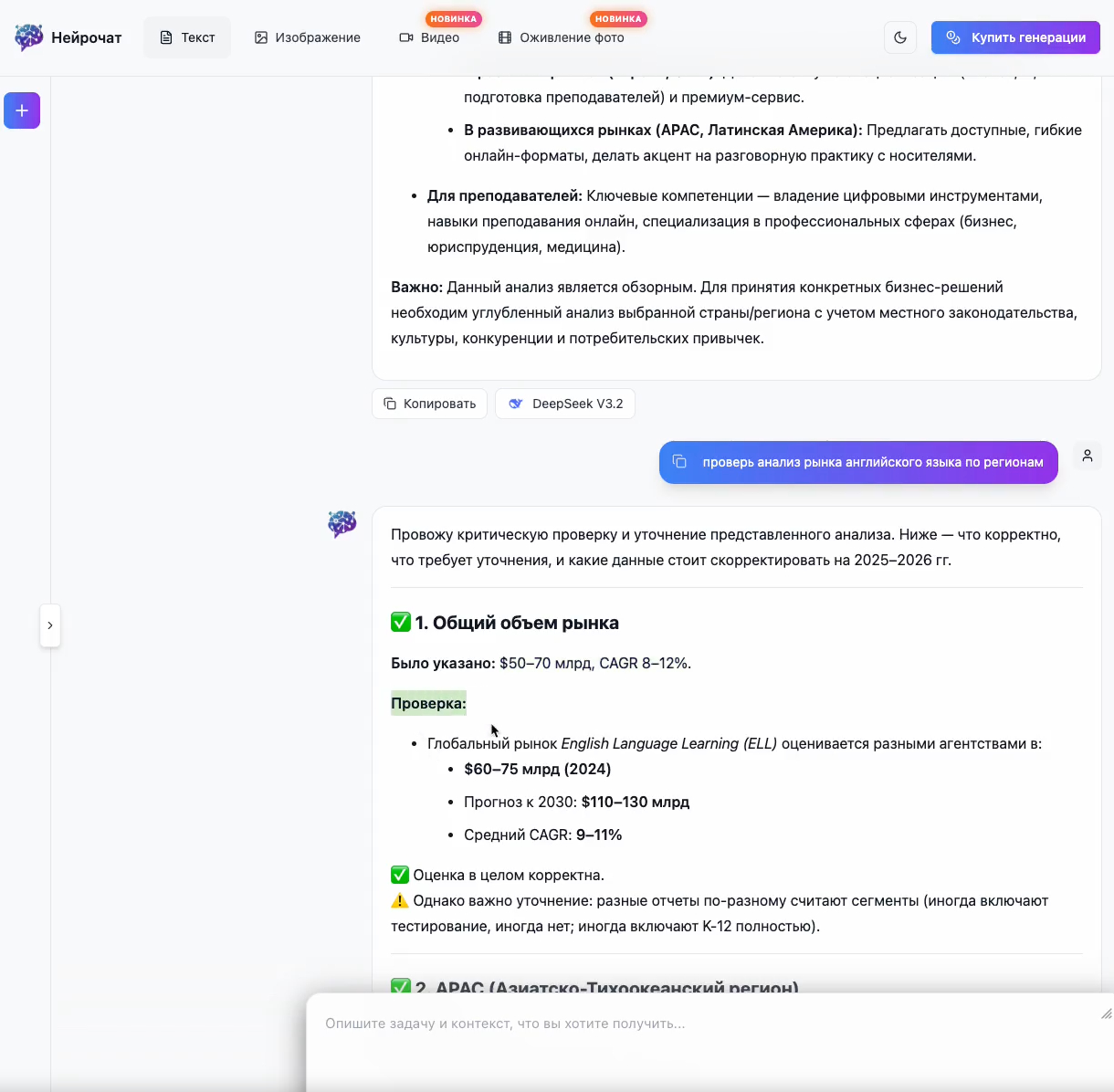
Task: Click the user message bubble text
Action: [x=873, y=462]
